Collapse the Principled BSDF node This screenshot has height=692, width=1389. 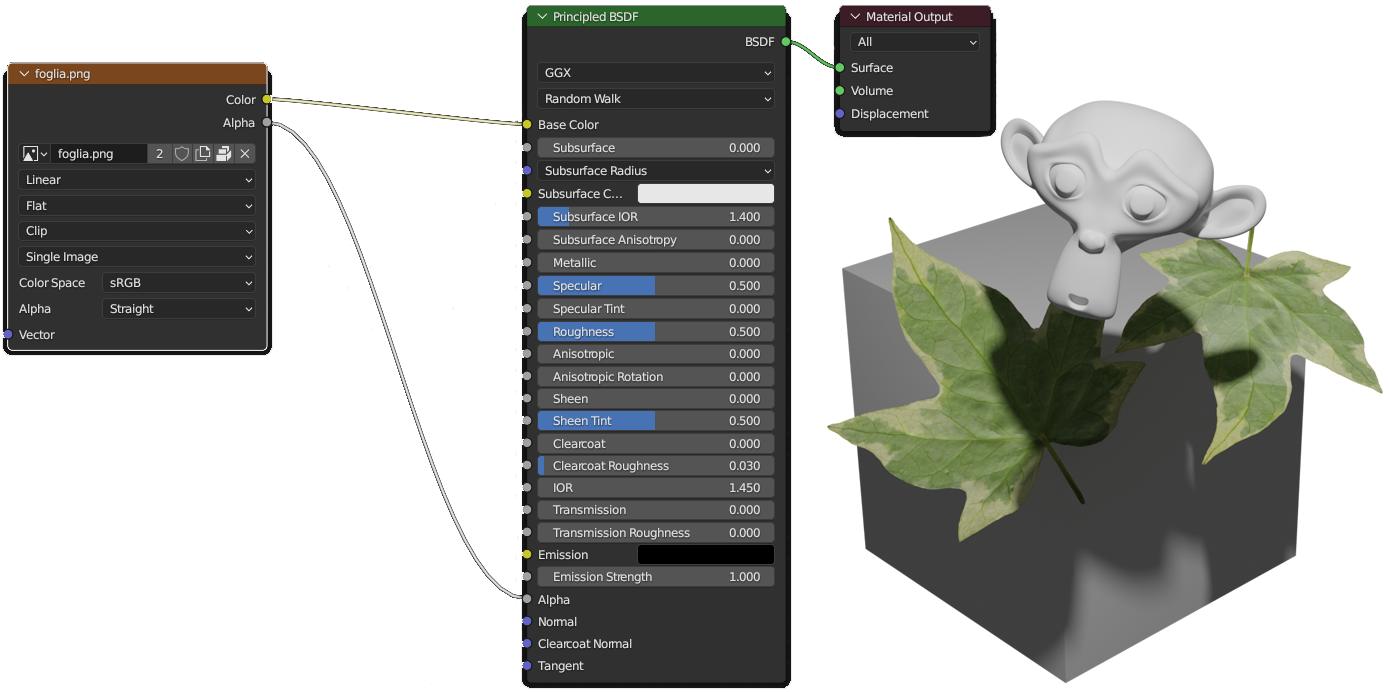[543, 17]
